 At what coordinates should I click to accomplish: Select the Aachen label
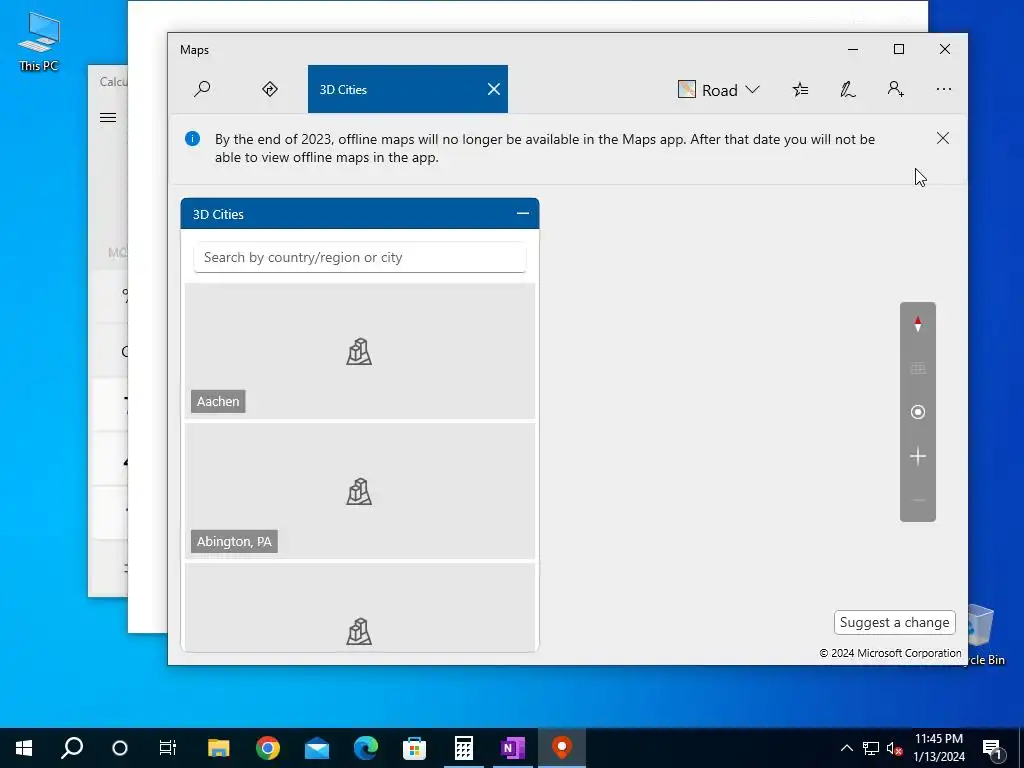pyautogui.click(x=218, y=401)
